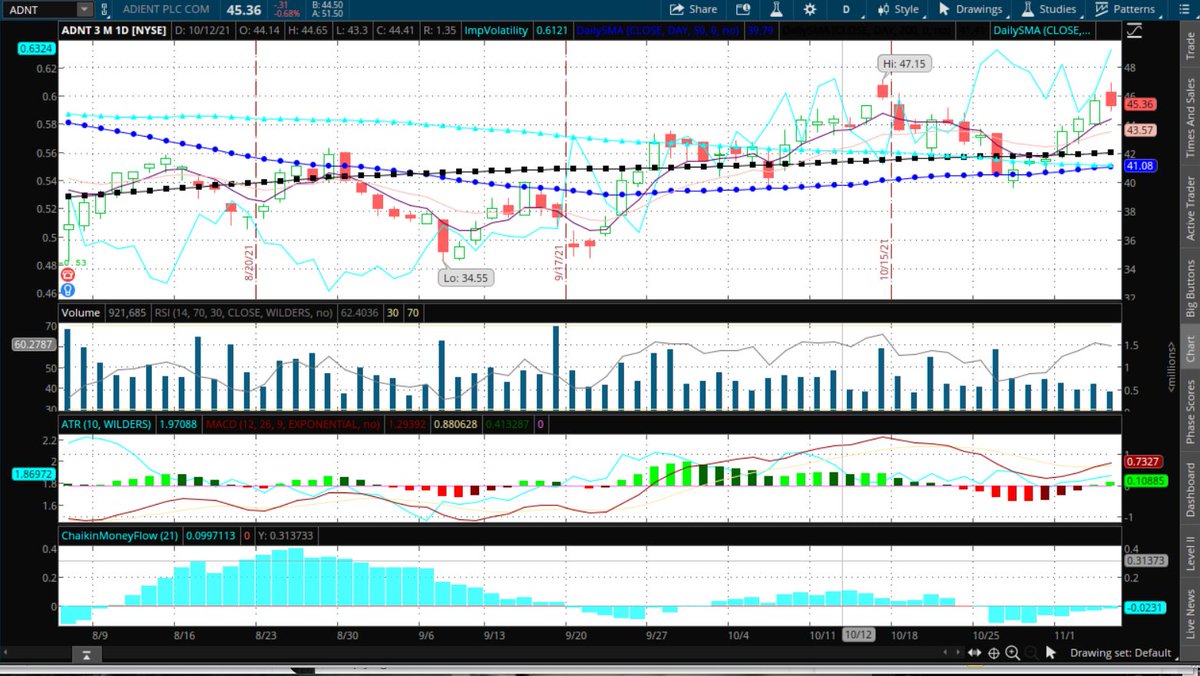Open the Drawings menu
This screenshot has width=1200, height=676.
(x=970, y=9)
